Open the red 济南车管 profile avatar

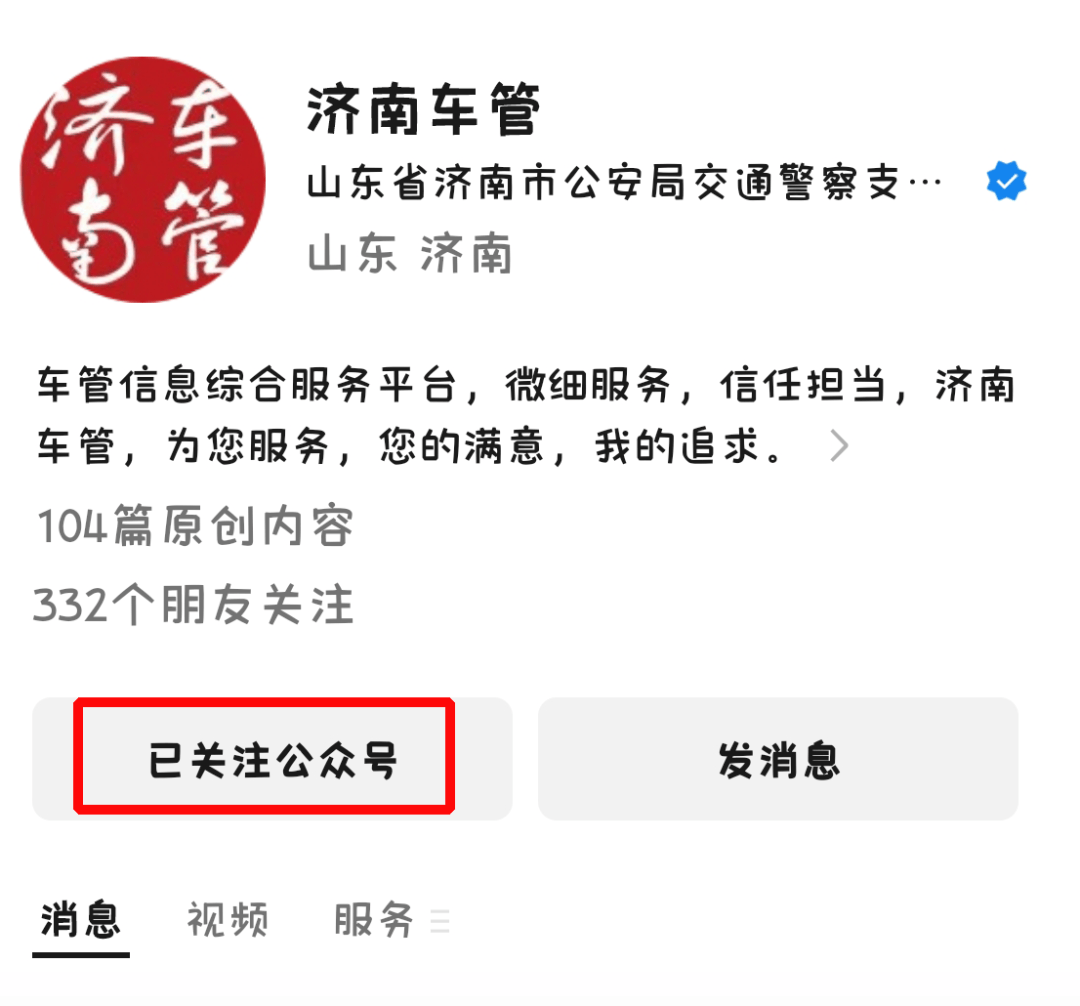click(143, 180)
